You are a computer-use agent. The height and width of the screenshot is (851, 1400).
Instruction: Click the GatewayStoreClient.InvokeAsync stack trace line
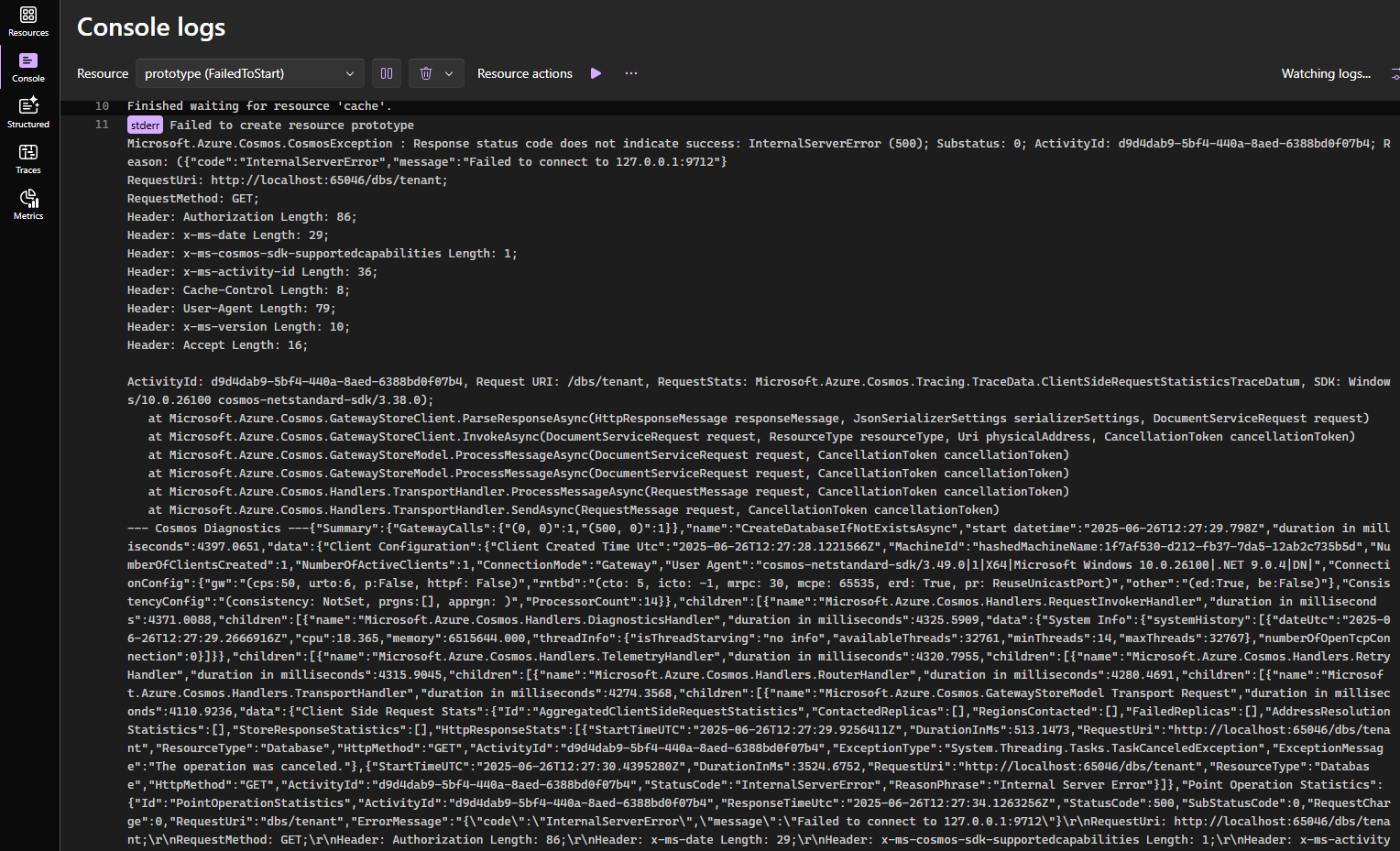pos(751,436)
